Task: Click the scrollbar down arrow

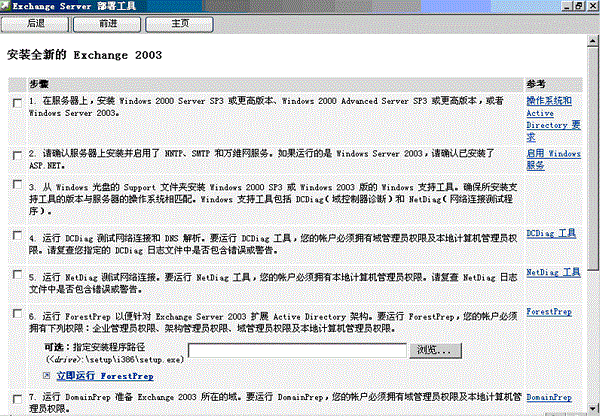Action: point(593,408)
